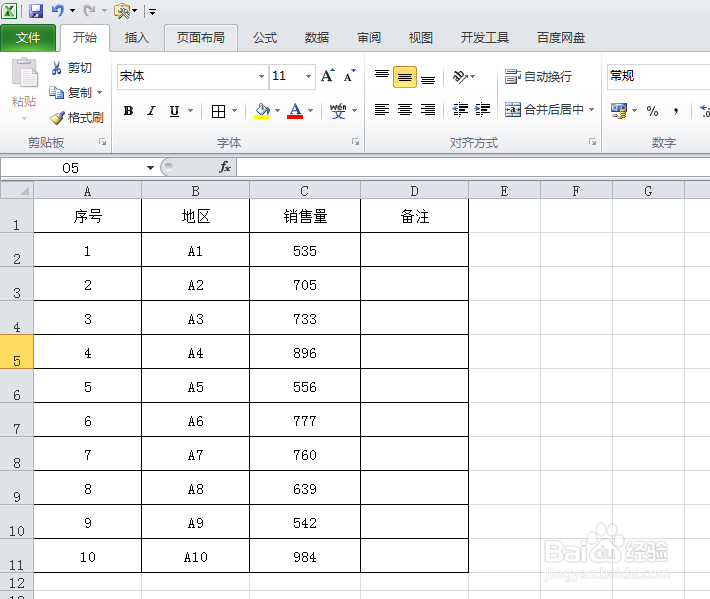Open the Customize Quick Access Toolbar dropdown

(x=153, y=12)
